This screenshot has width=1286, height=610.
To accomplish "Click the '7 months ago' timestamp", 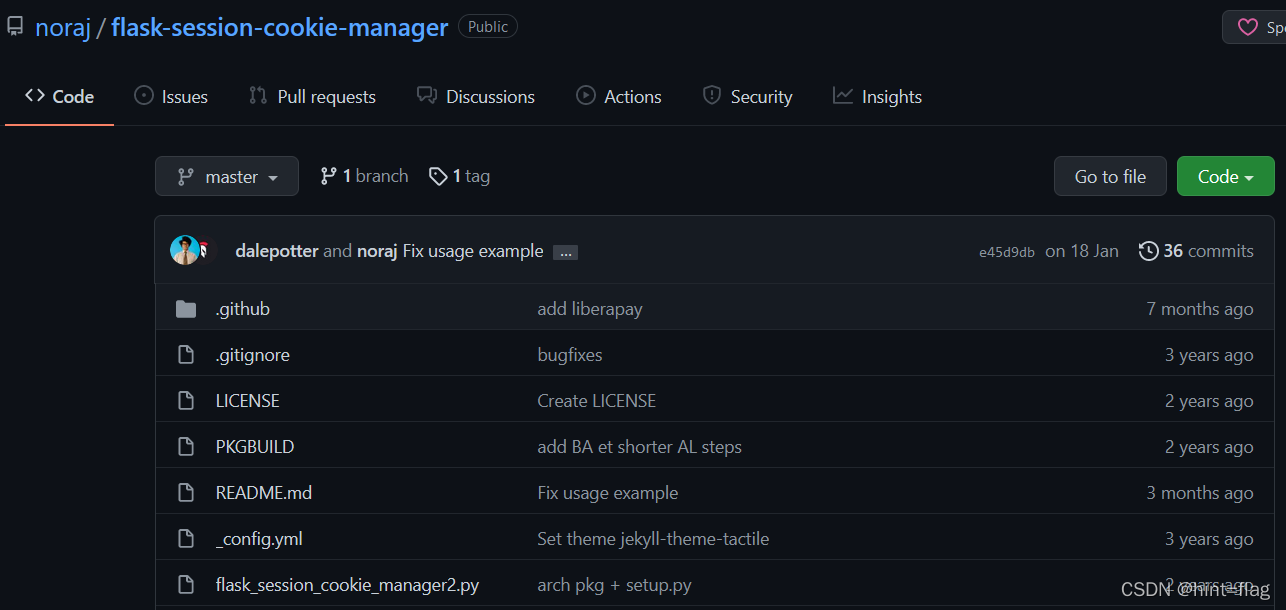I will (x=1200, y=309).
